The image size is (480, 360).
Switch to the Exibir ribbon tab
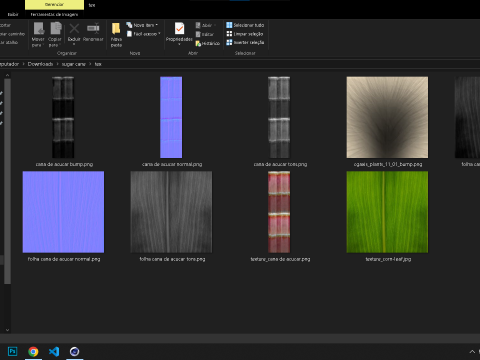tap(13, 14)
